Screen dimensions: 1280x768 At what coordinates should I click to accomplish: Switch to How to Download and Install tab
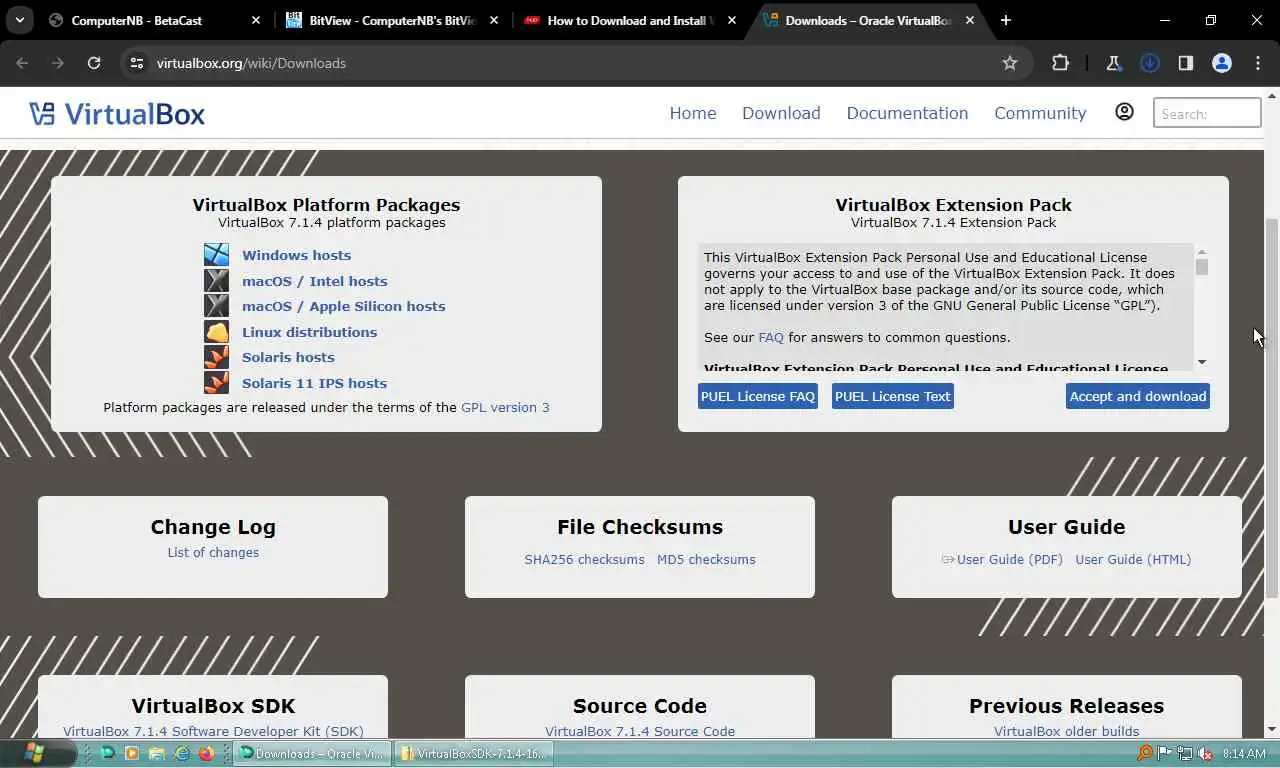pyautogui.click(x=630, y=20)
